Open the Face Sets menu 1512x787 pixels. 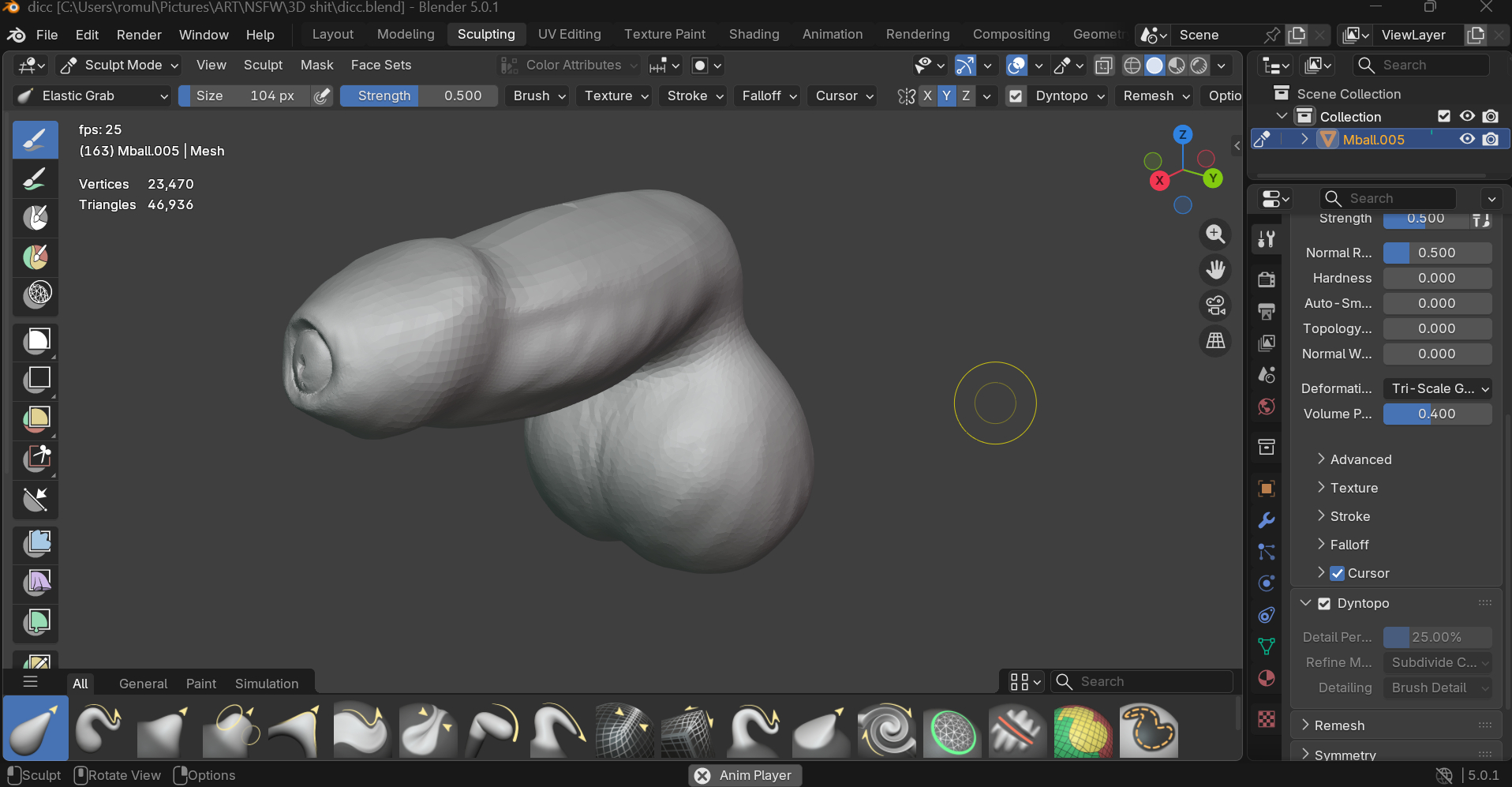click(380, 66)
